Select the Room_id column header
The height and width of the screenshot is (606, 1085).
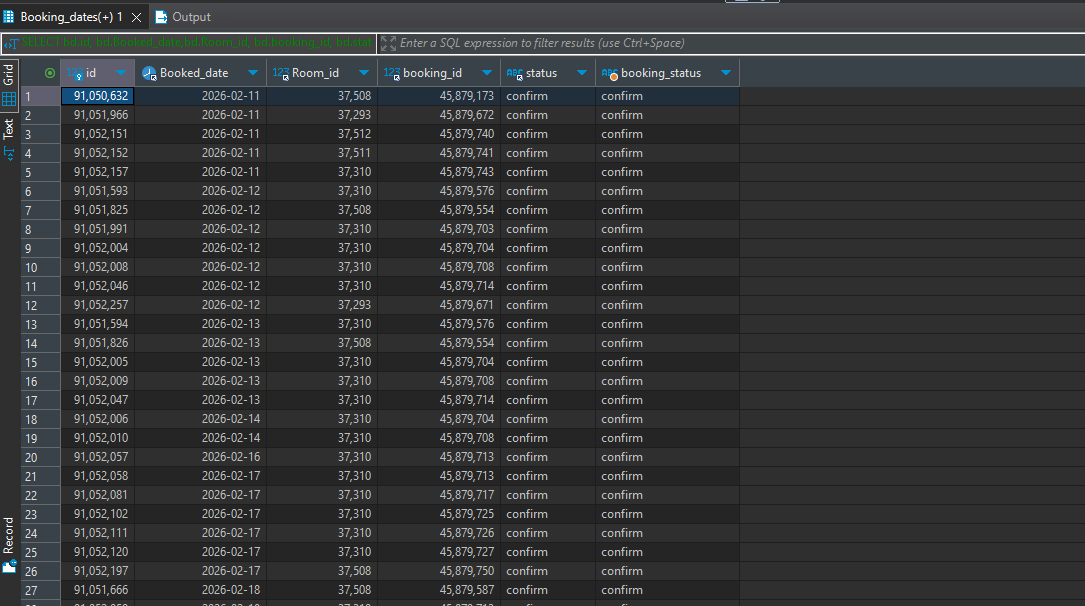pyautogui.click(x=322, y=73)
